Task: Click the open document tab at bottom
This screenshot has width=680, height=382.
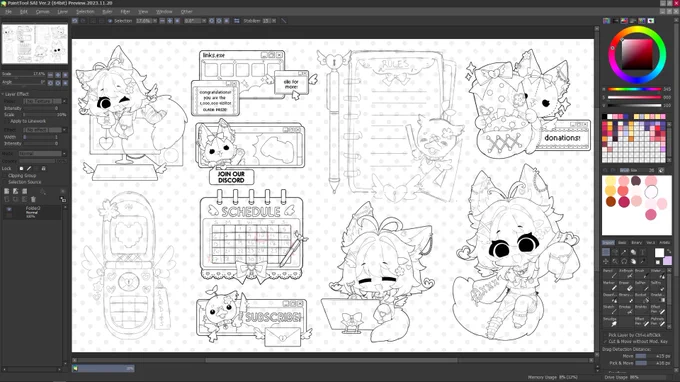Action: click(103, 369)
